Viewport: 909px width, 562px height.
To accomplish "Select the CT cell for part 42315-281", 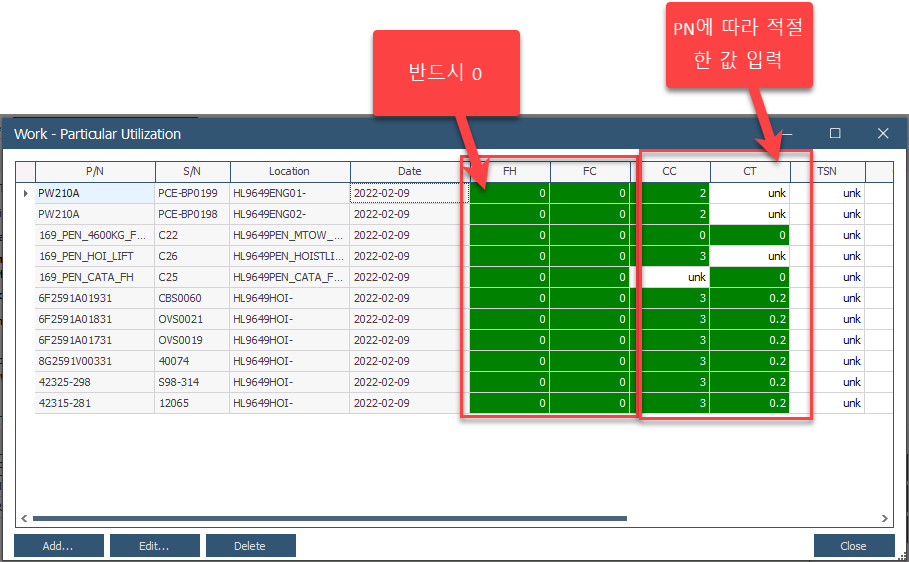I will coord(750,403).
